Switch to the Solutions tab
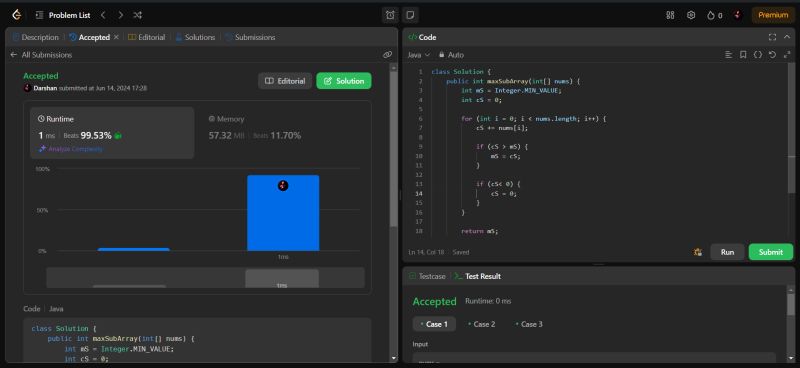 pos(195,37)
